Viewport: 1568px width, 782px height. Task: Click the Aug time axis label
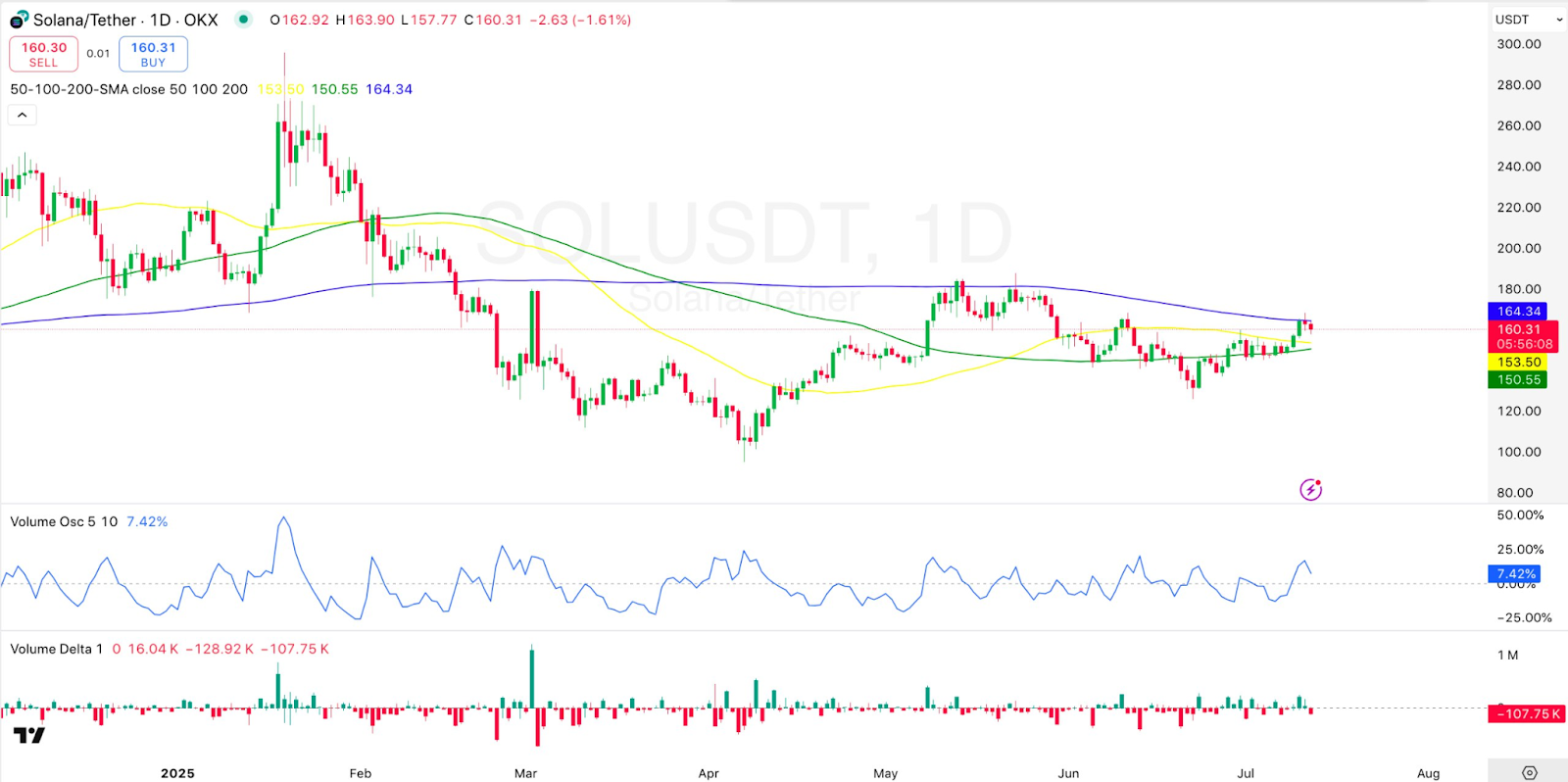click(1429, 773)
